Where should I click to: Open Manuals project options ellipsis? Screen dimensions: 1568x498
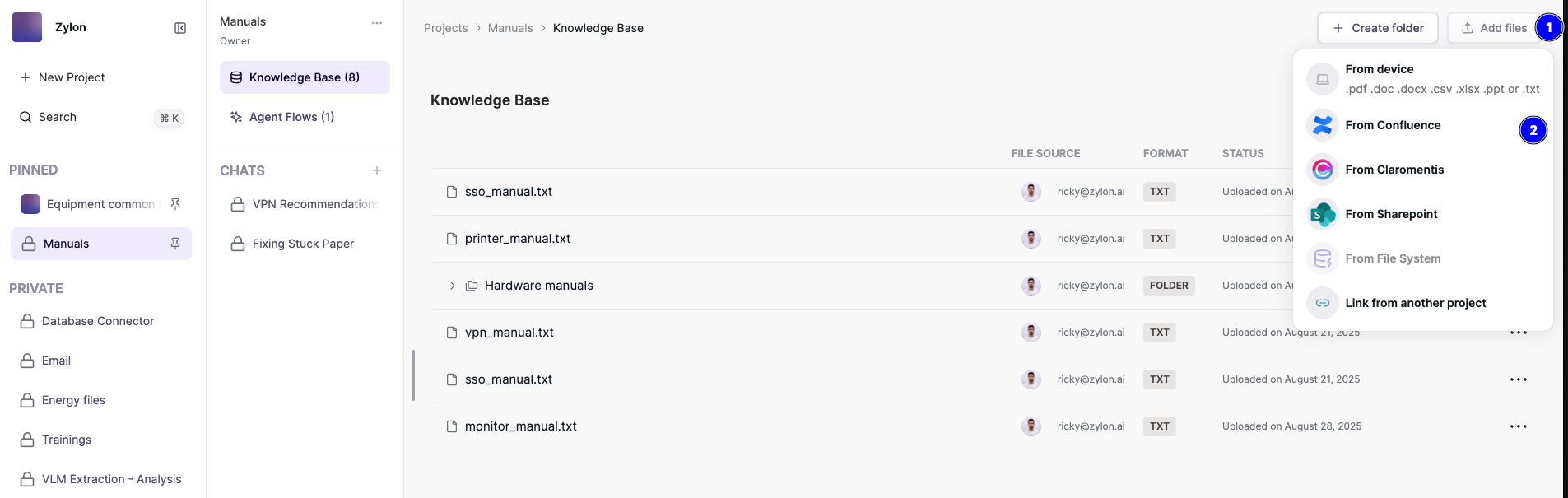(x=377, y=23)
